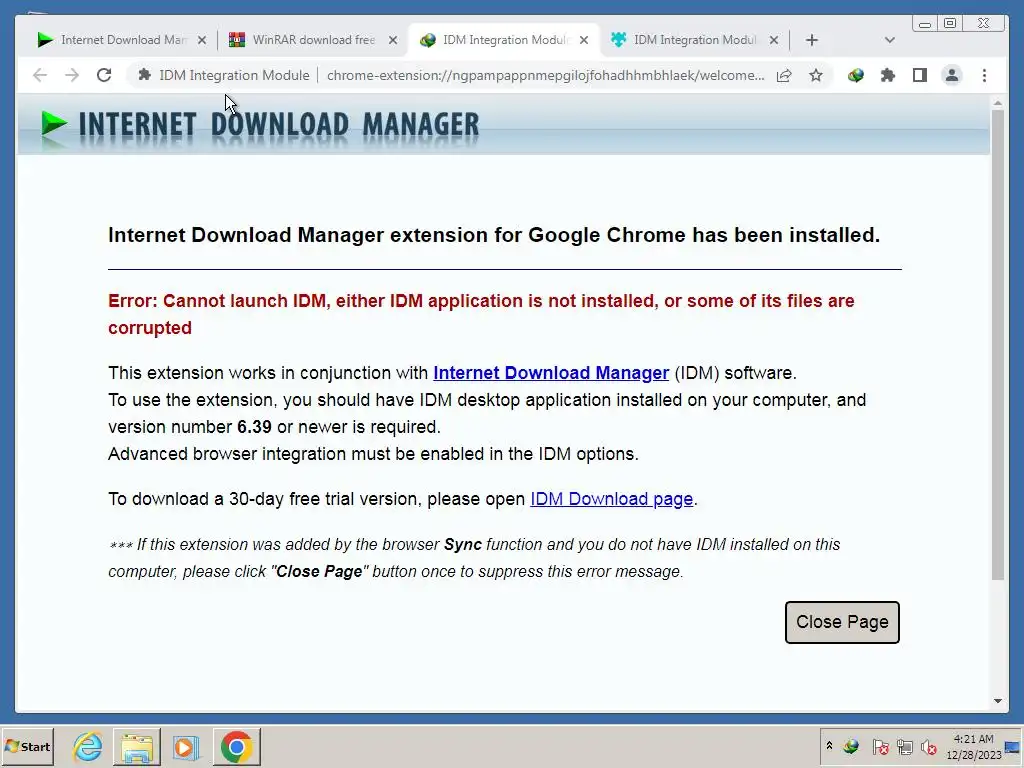Image resolution: width=1024 pixels, height=768 pixels.
Task: Open the Action Center flag tray icon
Action: click(x=880, y=746)
